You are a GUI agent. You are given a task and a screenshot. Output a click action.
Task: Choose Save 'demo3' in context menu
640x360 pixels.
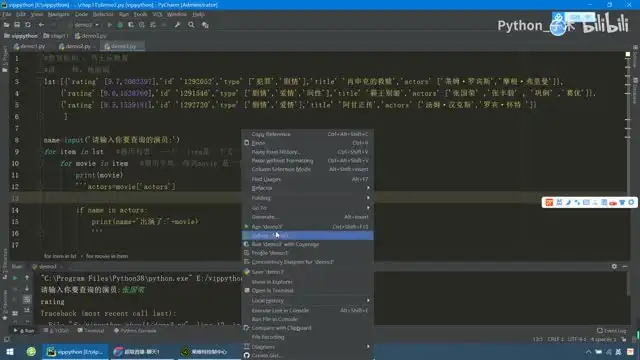308,272
